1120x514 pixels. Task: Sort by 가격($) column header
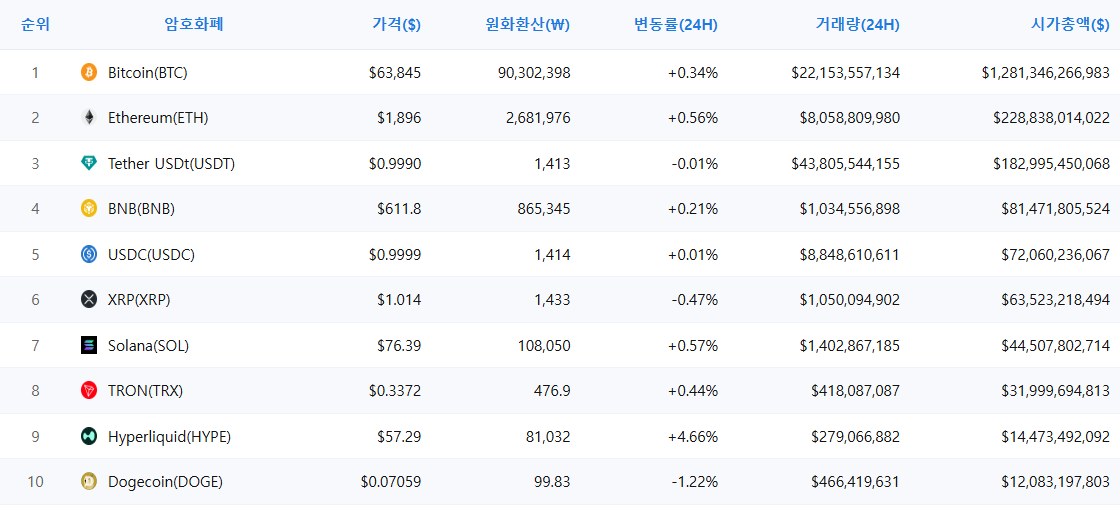(396, 25)
